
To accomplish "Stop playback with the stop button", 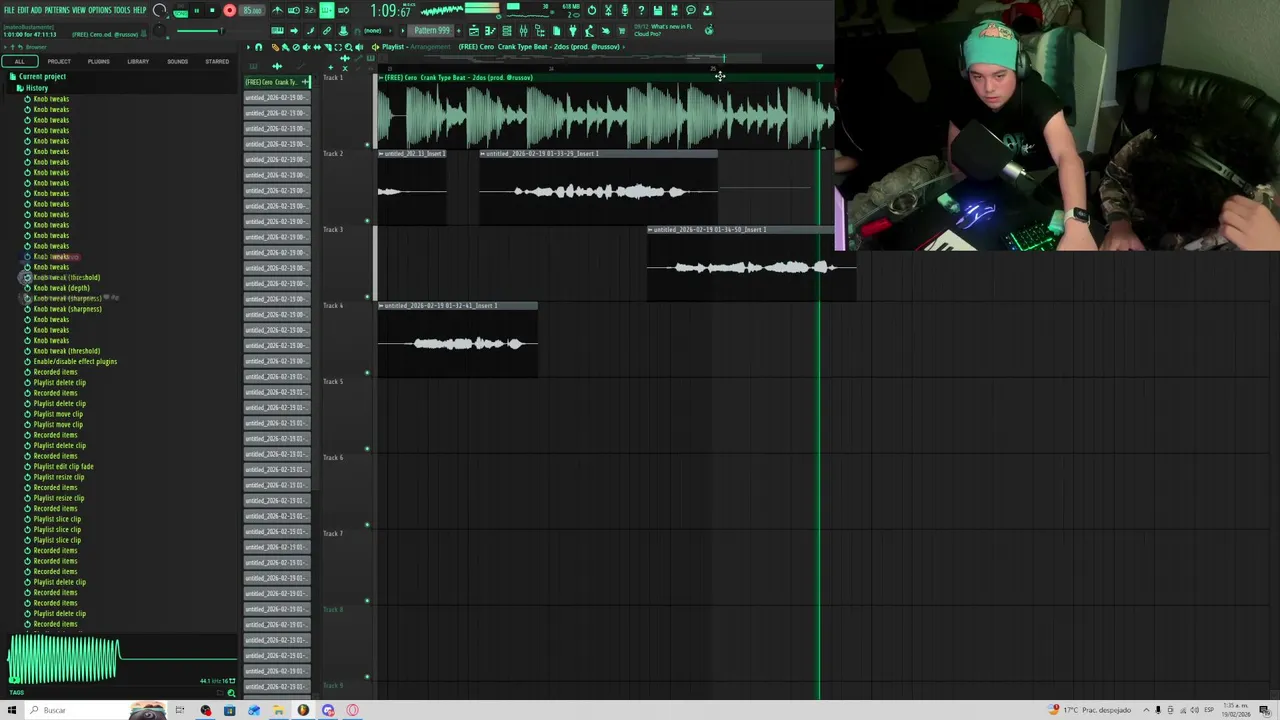I will click(x=212, y=10).
